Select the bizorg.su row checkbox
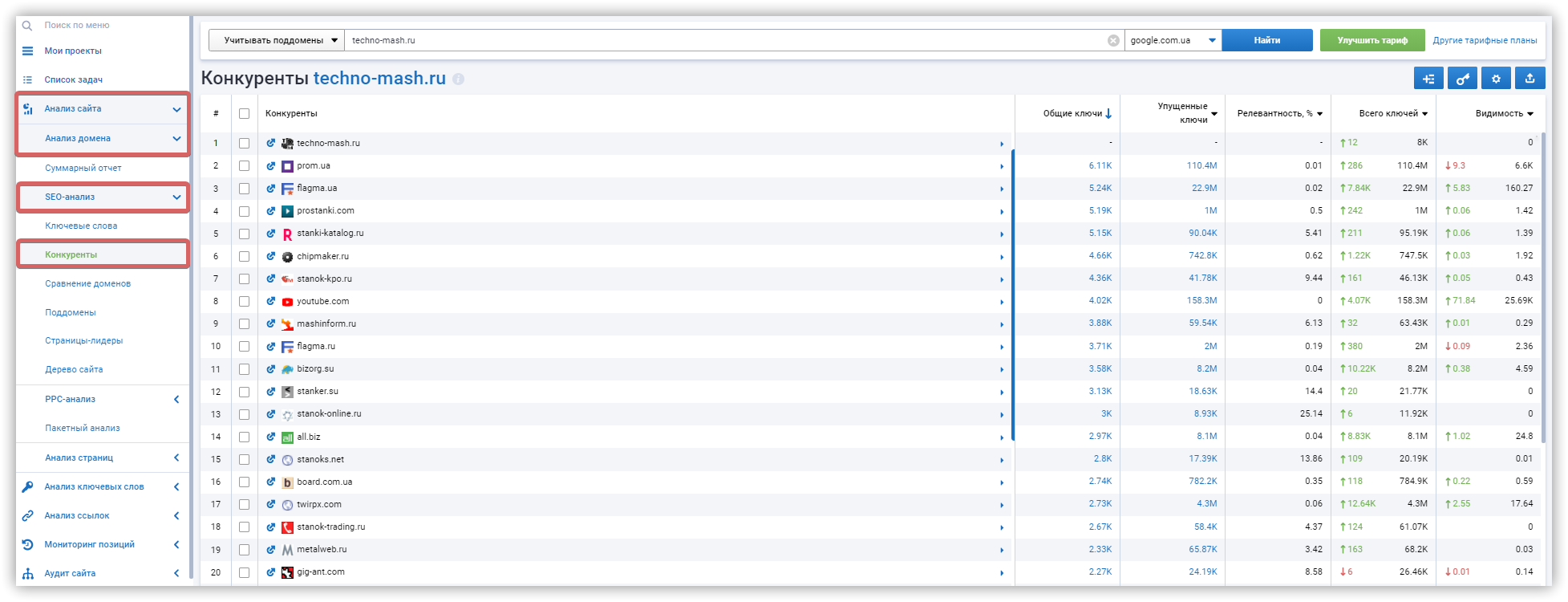The width and height of the screenshot is (1568, 602). click(x=244, y=369)
